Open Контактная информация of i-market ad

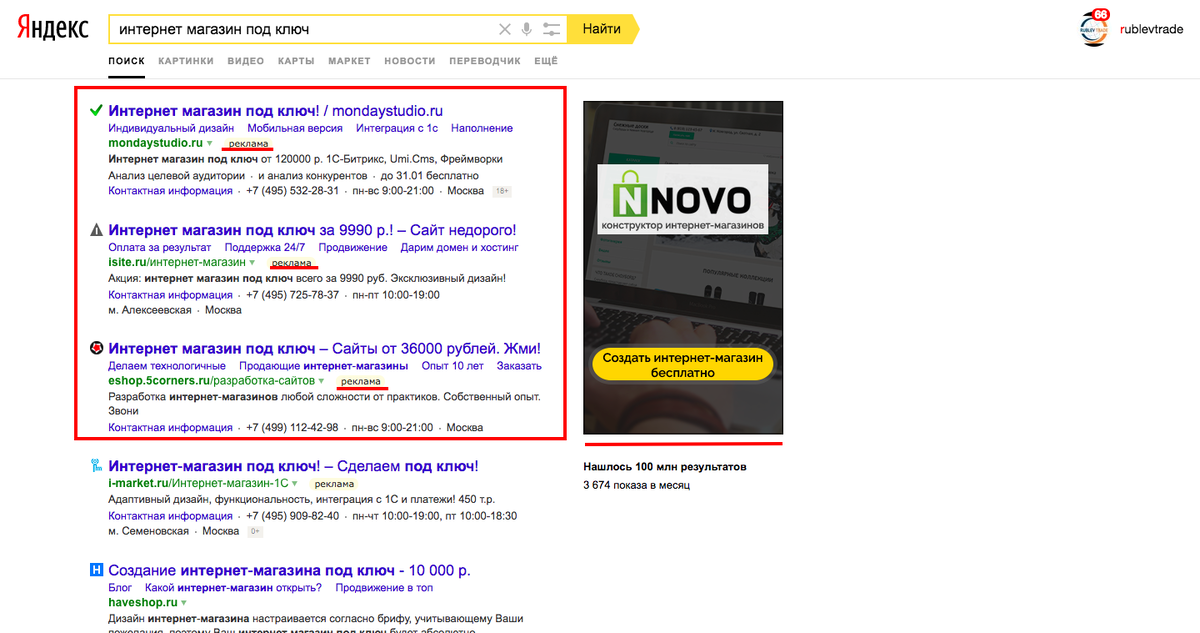(170, 516)
